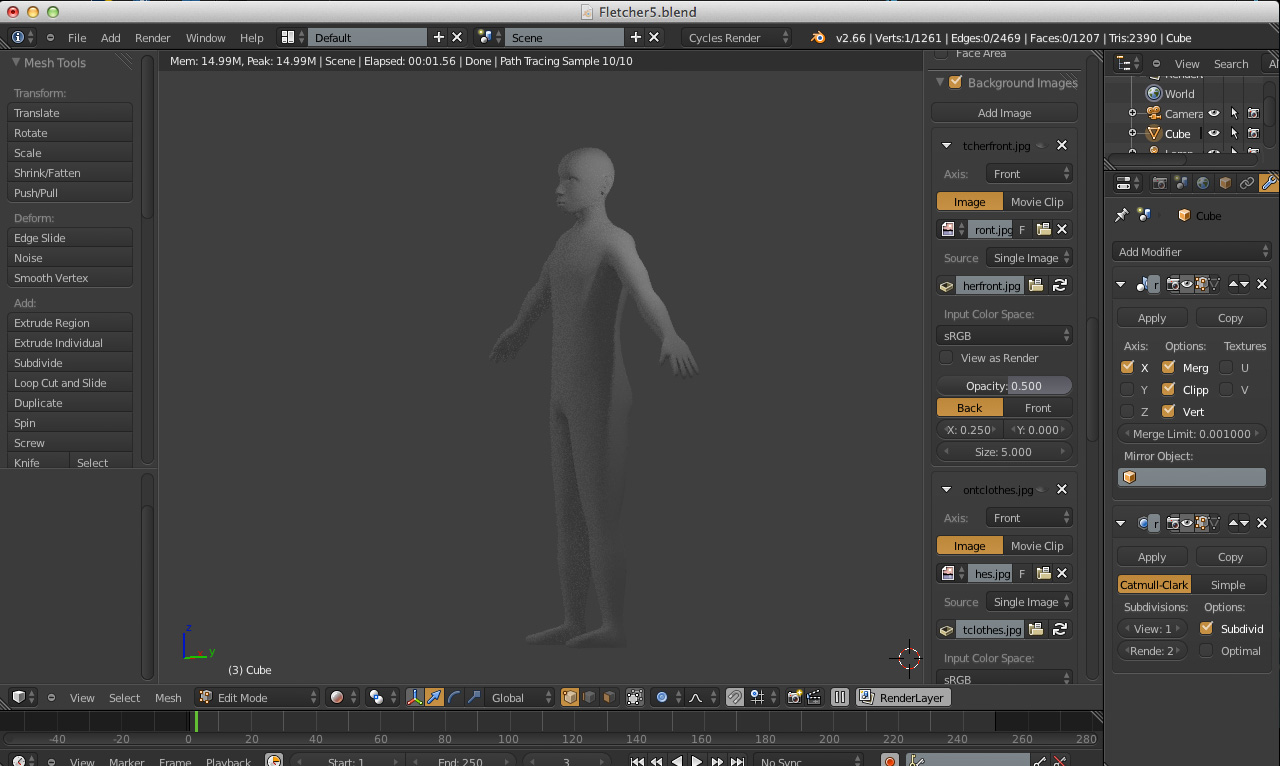Toggle limit selection to visible icon
Viewport: 1280px width, 766px height.
pos(634,697)
